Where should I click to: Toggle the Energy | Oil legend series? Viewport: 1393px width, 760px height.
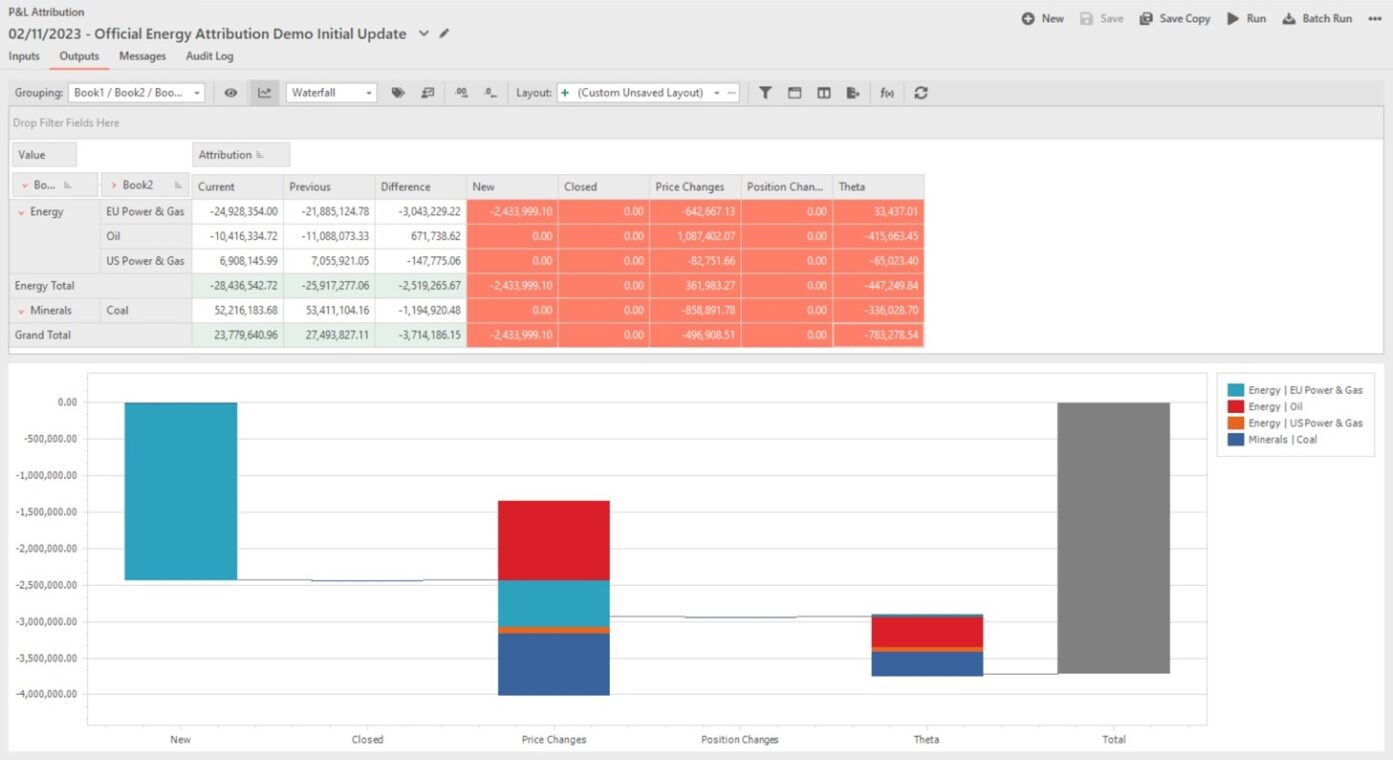(1275, 407)
